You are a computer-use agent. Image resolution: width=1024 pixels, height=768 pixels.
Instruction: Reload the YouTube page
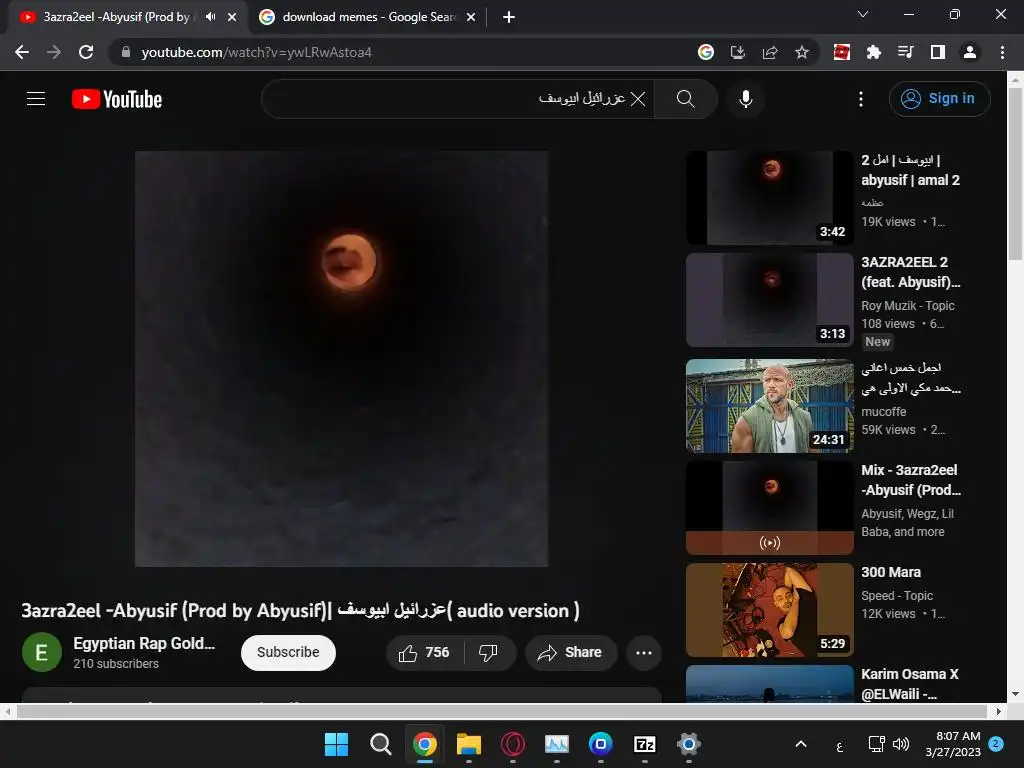pos(86,52)
